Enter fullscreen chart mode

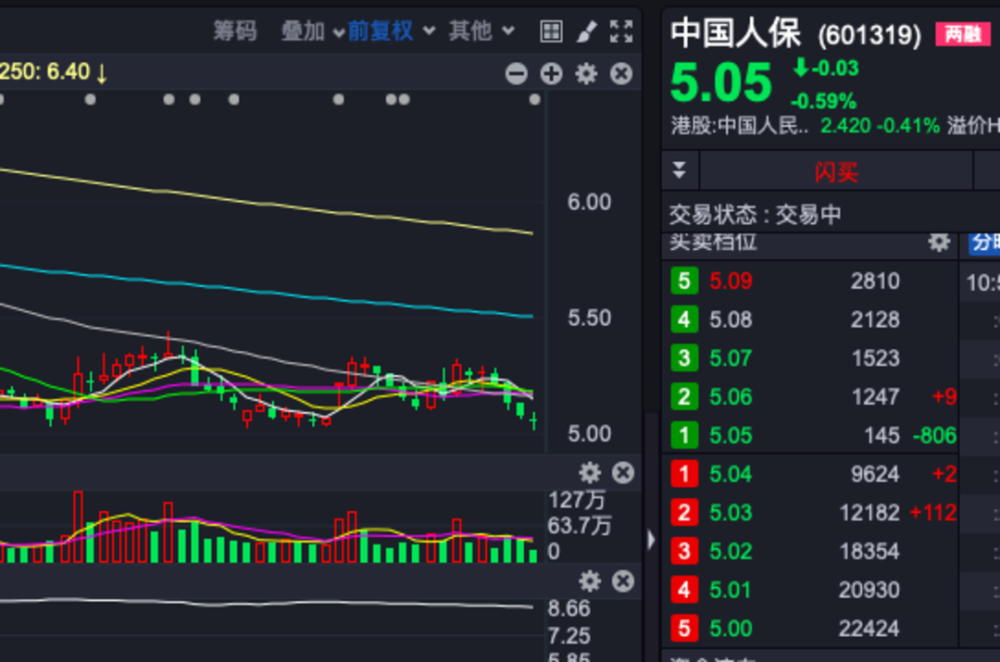[622, 31]
